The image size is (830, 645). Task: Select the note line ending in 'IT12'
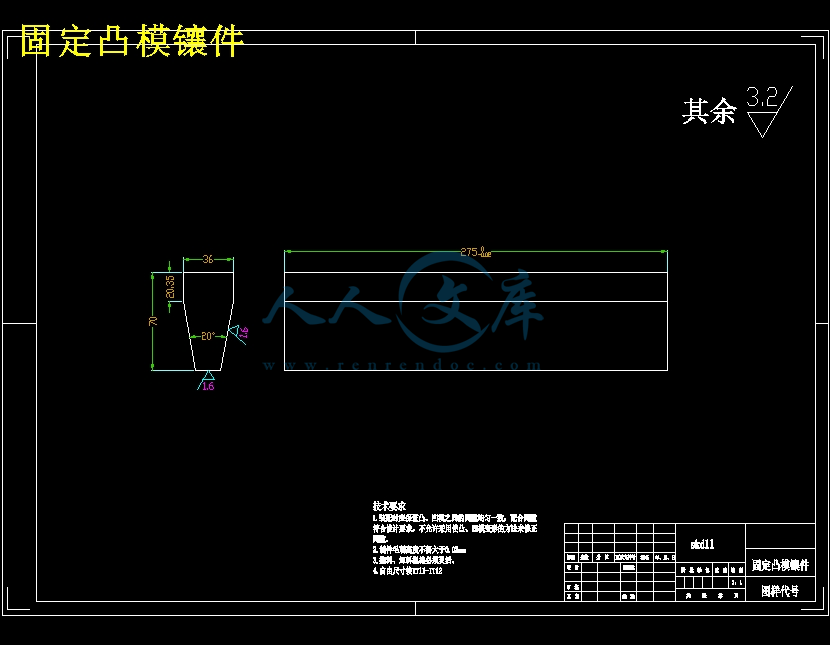407,571
